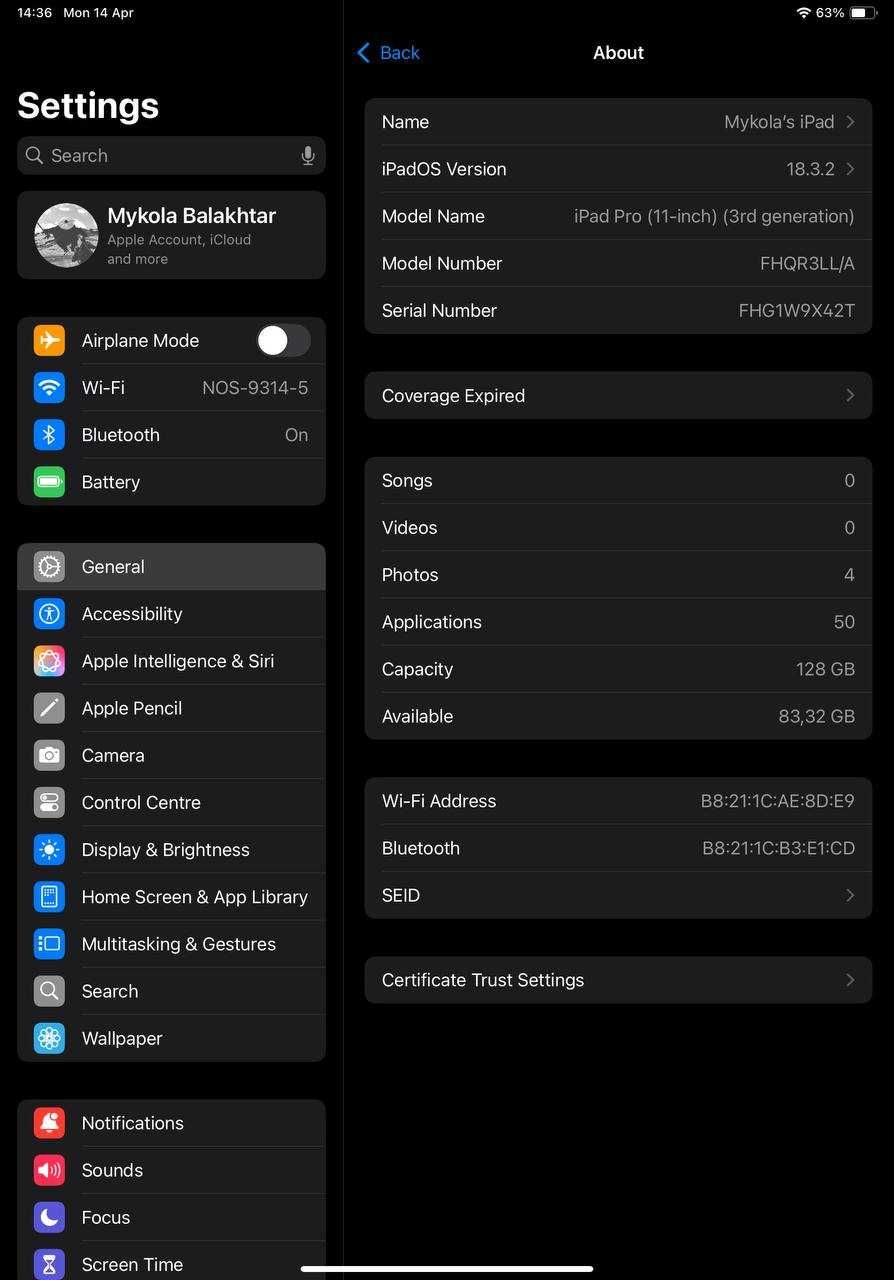Tap the Model Number FHQR3LL/A value
This screenshot has width=894, height=1280.
807,263
